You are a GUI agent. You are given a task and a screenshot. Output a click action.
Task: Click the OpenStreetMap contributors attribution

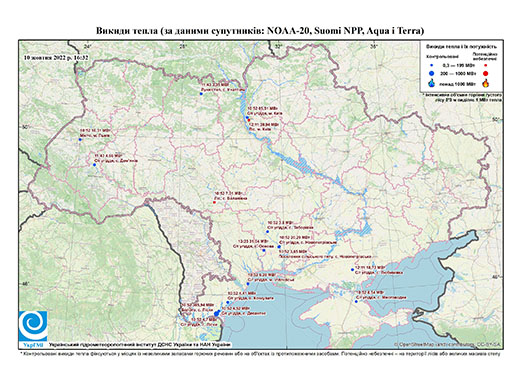[448, 344]
